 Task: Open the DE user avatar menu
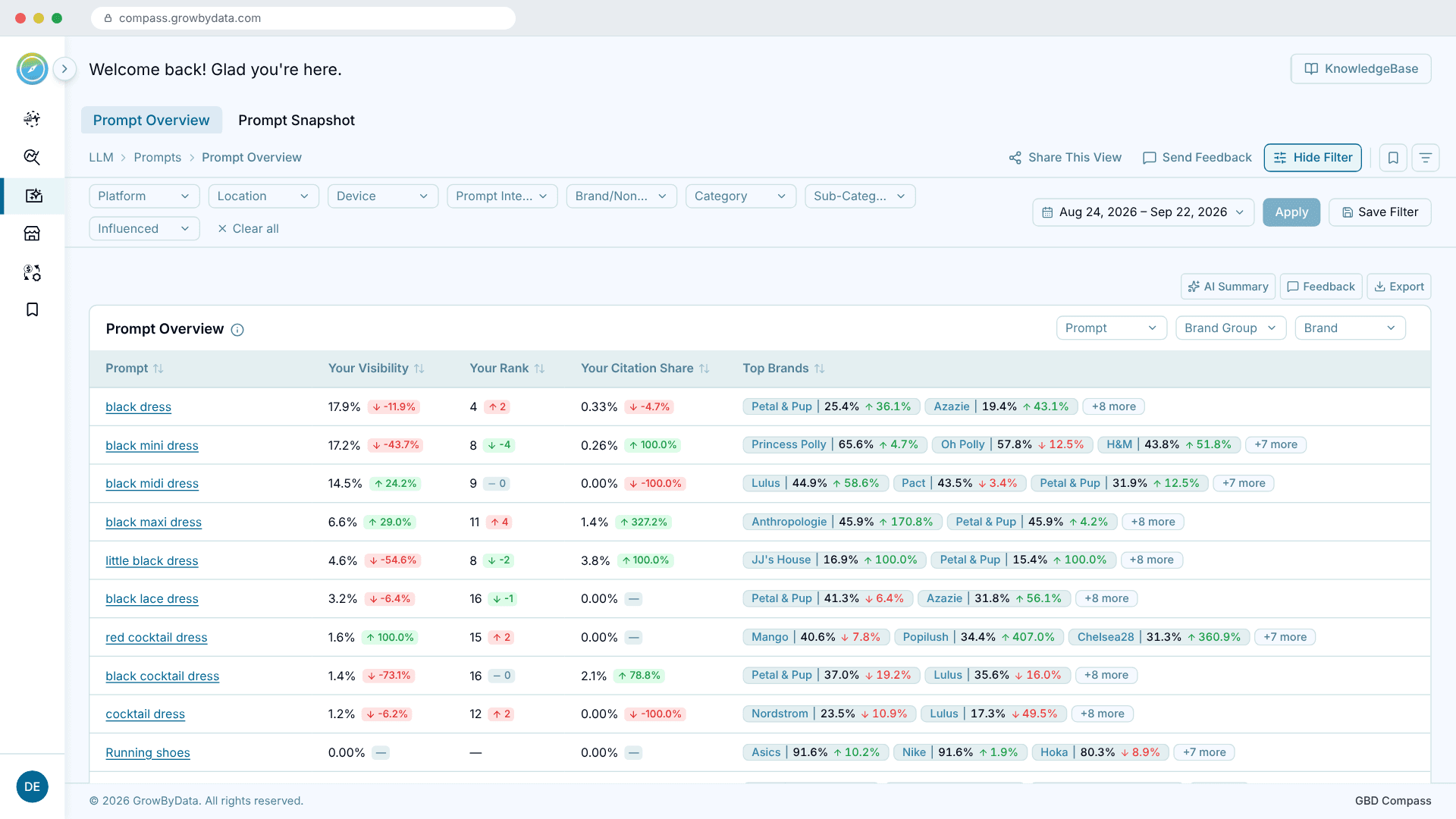click(32, 786)
